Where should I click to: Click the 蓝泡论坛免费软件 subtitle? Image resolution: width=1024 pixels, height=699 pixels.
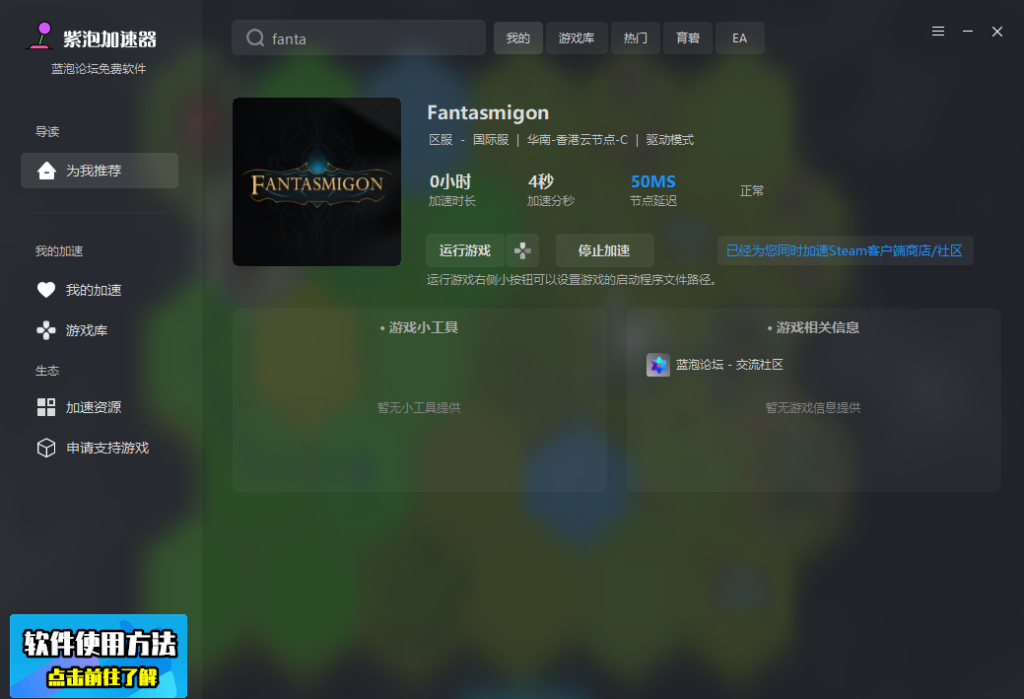(x=99, y=69)
